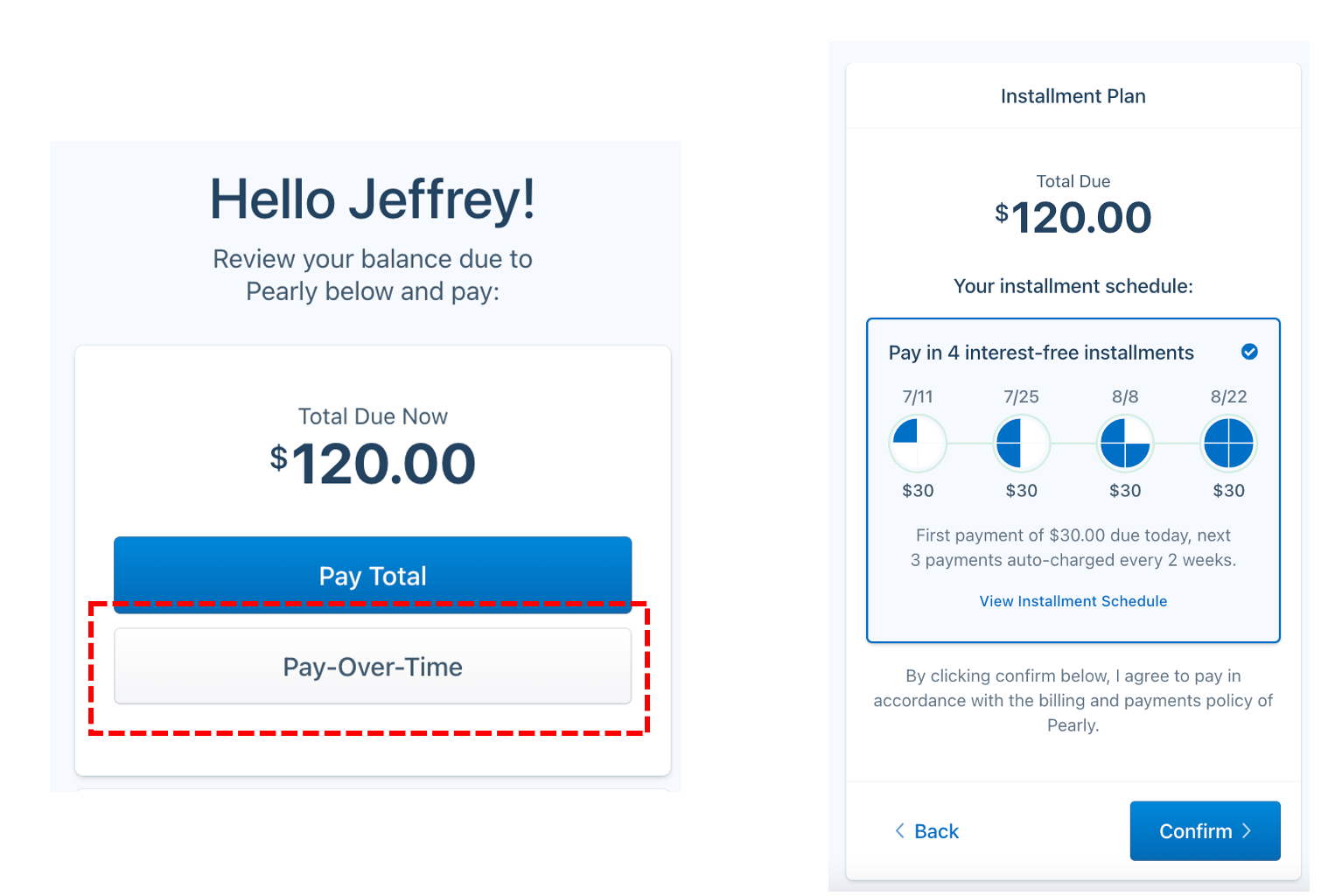
Task: Click the Hello Jeffrey! heading
Action: [373, 199]
